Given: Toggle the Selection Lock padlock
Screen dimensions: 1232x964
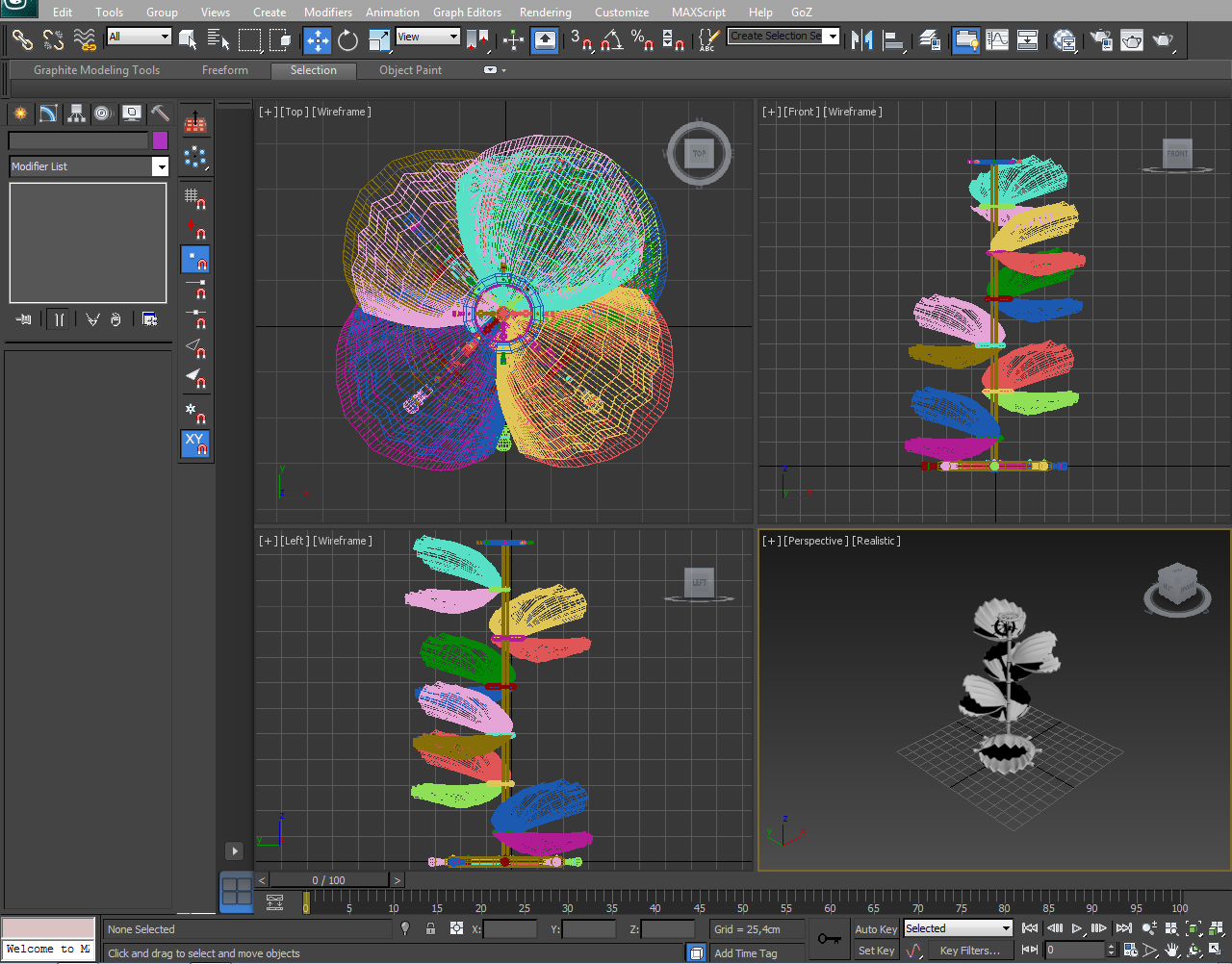Looking at the screenshot, I should click(430, 928).
